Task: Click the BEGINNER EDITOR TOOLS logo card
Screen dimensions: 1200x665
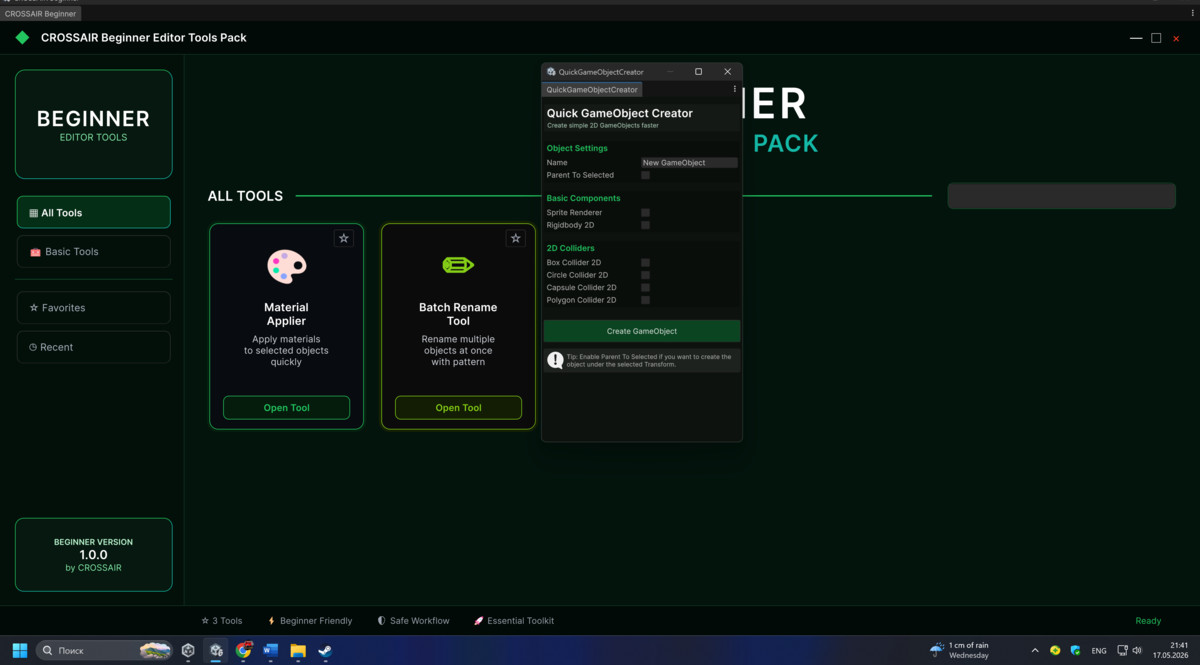Action: (94, 124)
